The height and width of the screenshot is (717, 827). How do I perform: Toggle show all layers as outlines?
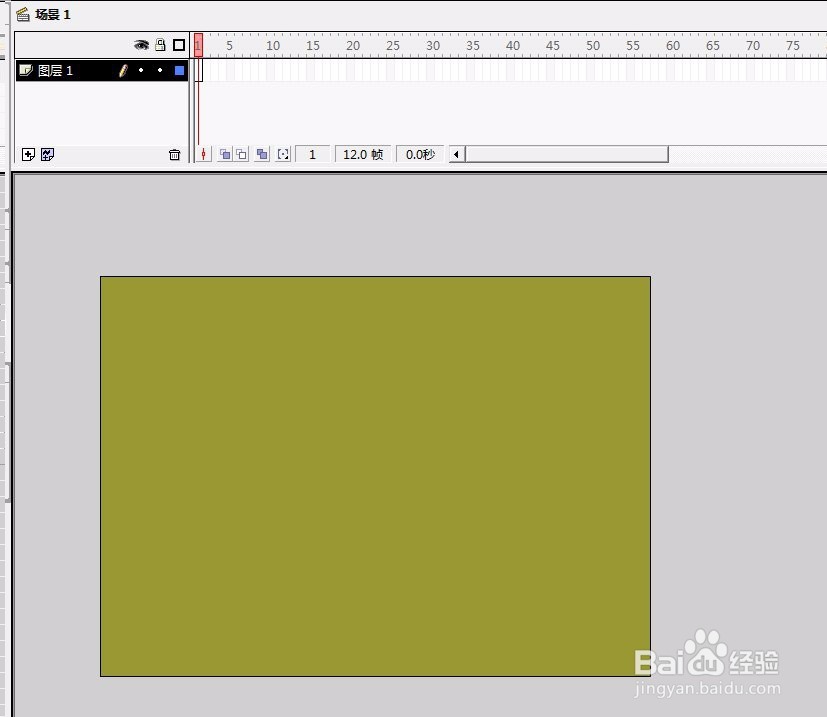(179, 45)
